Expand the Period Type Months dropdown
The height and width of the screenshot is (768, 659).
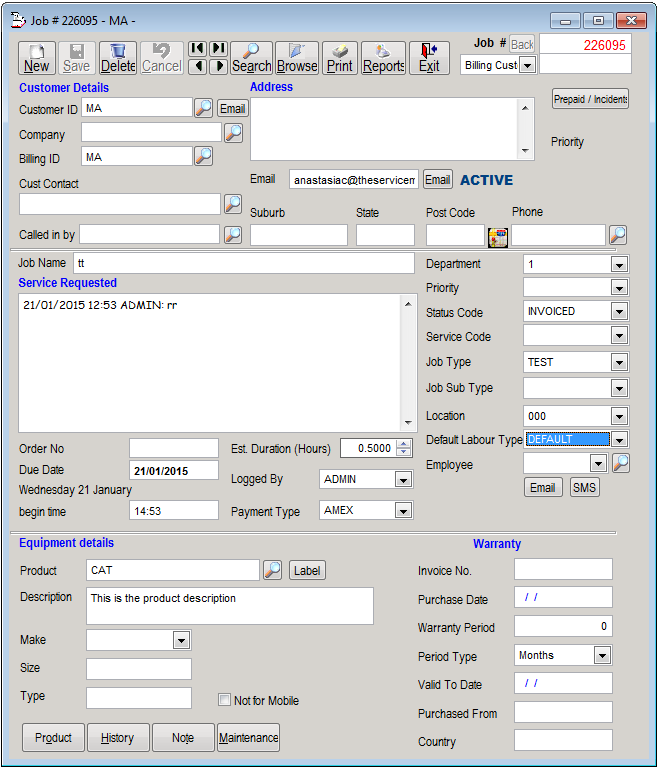(602, 656)
